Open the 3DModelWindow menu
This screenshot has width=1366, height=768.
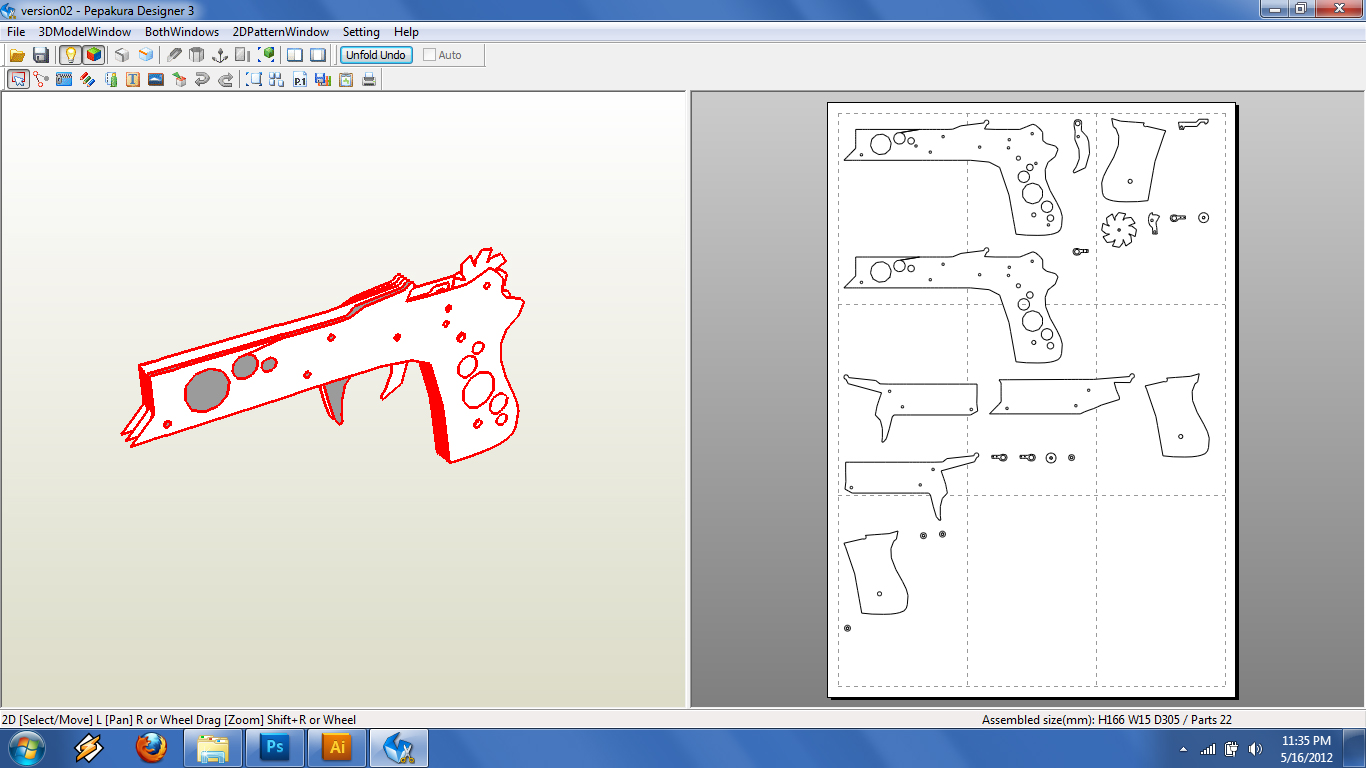[x=85, y=32]
